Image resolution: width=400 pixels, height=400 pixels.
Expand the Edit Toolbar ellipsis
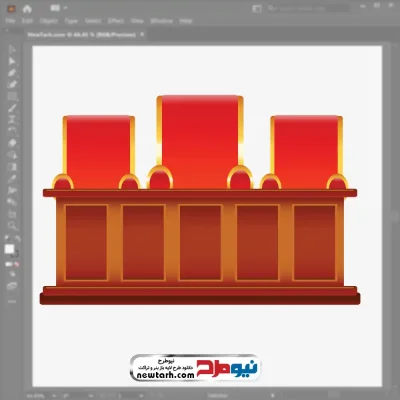pos(12,301)
